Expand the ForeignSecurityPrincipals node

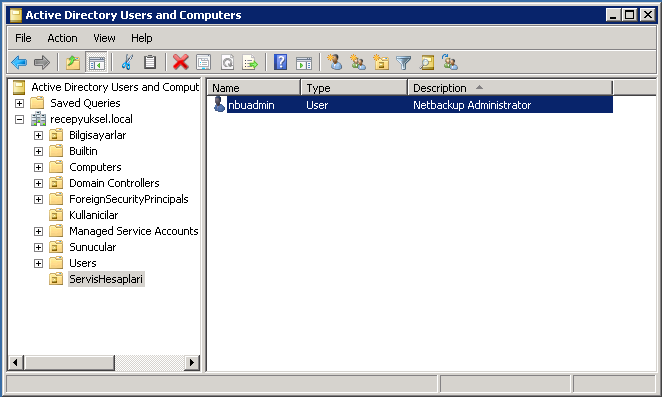click(x=38, y=199)
